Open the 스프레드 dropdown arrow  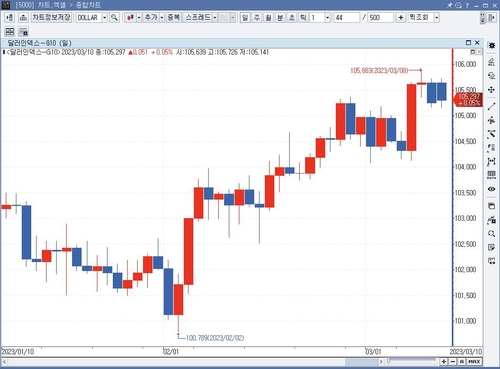[x=215, y=17]
